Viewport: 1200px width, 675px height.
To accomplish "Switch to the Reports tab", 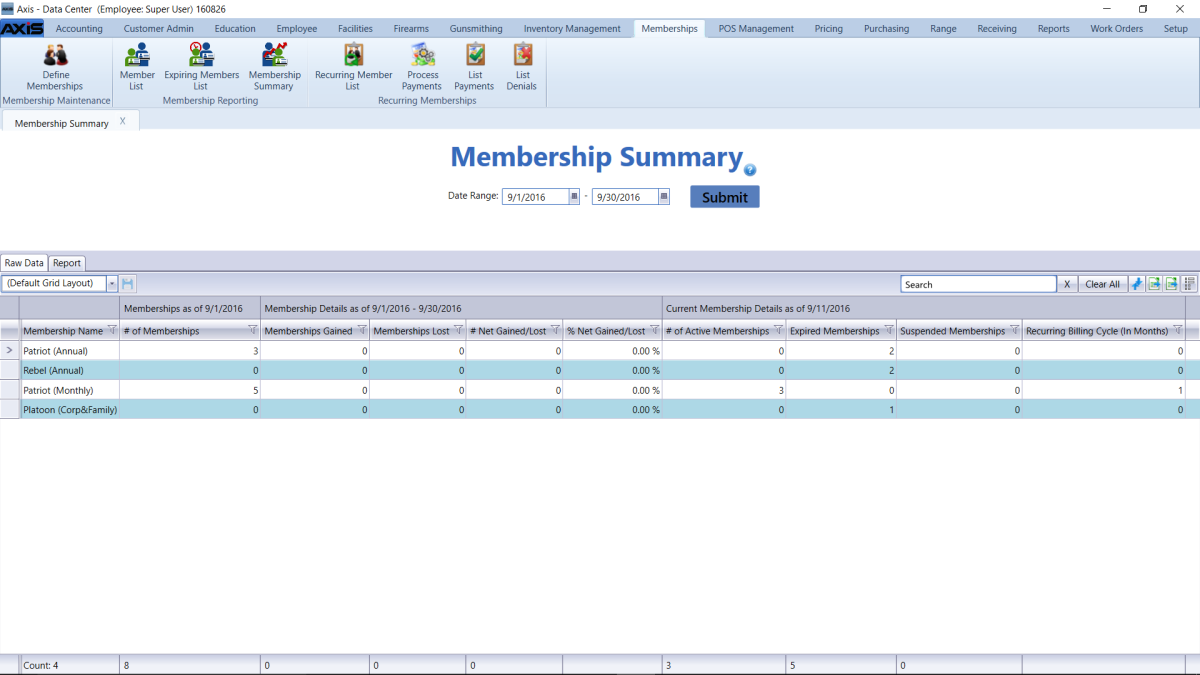I will pyautogui.click(x=1053, y=29).
